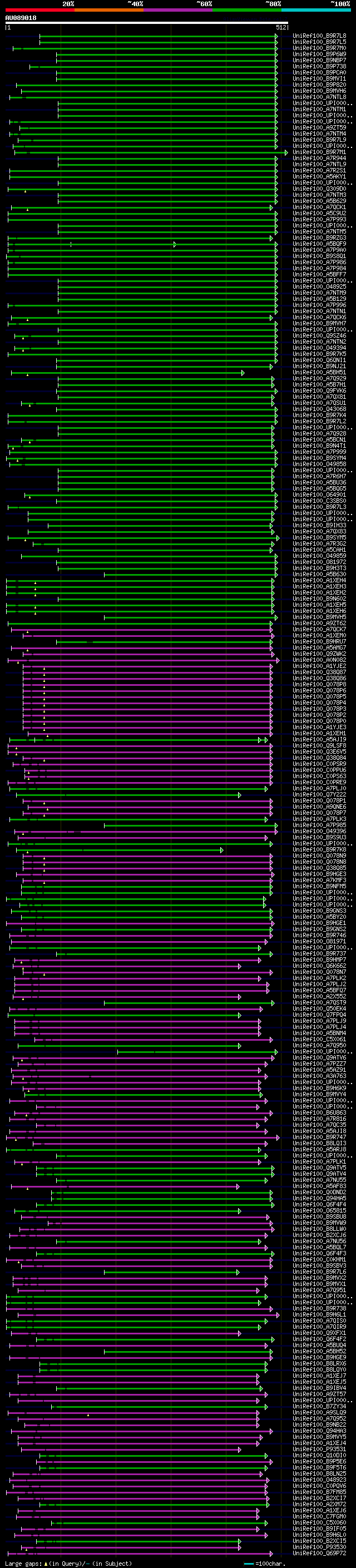The height and width of the screenshot is (1568, 356).
Task: Click the UniRef100_Q69P72 label
Action: click(319, 1553)
